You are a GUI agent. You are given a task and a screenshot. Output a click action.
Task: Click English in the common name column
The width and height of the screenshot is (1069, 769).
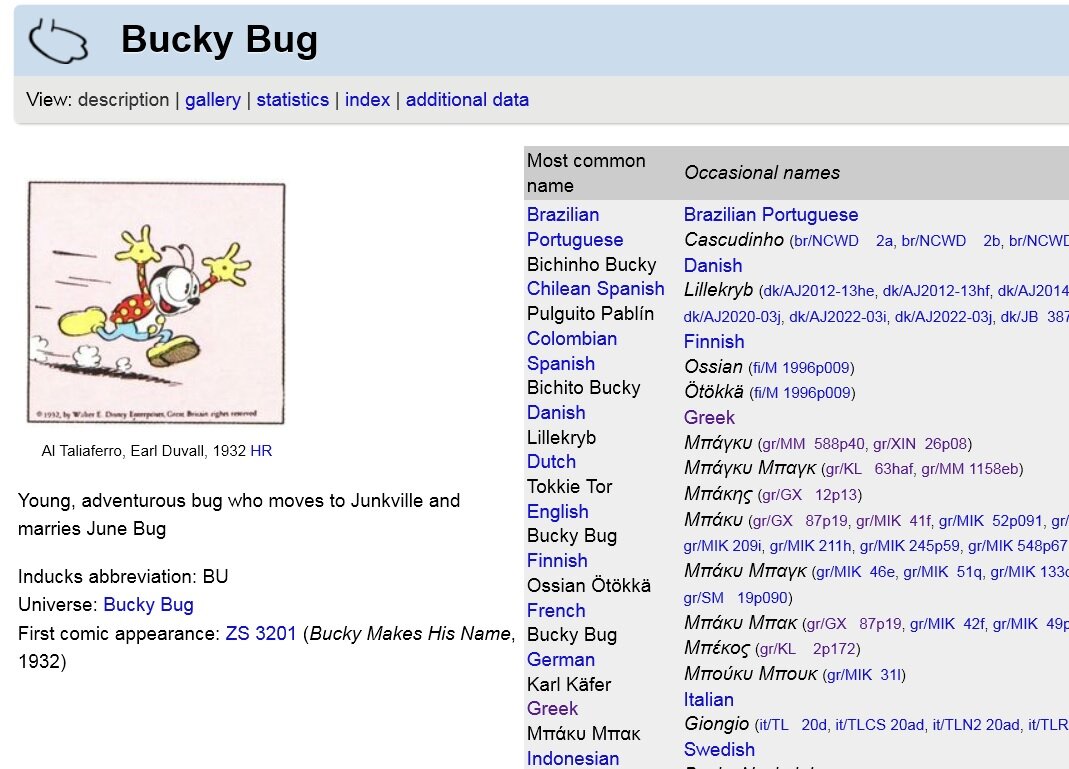[557, 511]
